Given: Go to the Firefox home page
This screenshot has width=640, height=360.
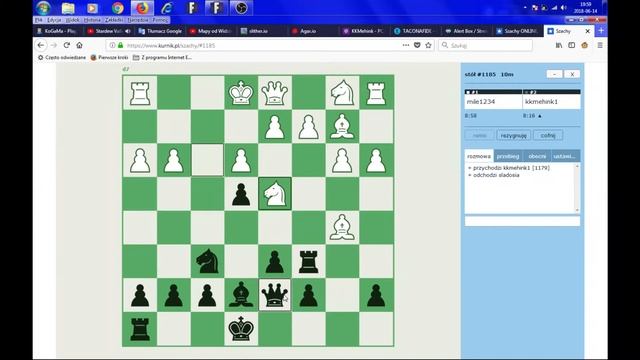Looking at the screenshot, I should (79, 45).
